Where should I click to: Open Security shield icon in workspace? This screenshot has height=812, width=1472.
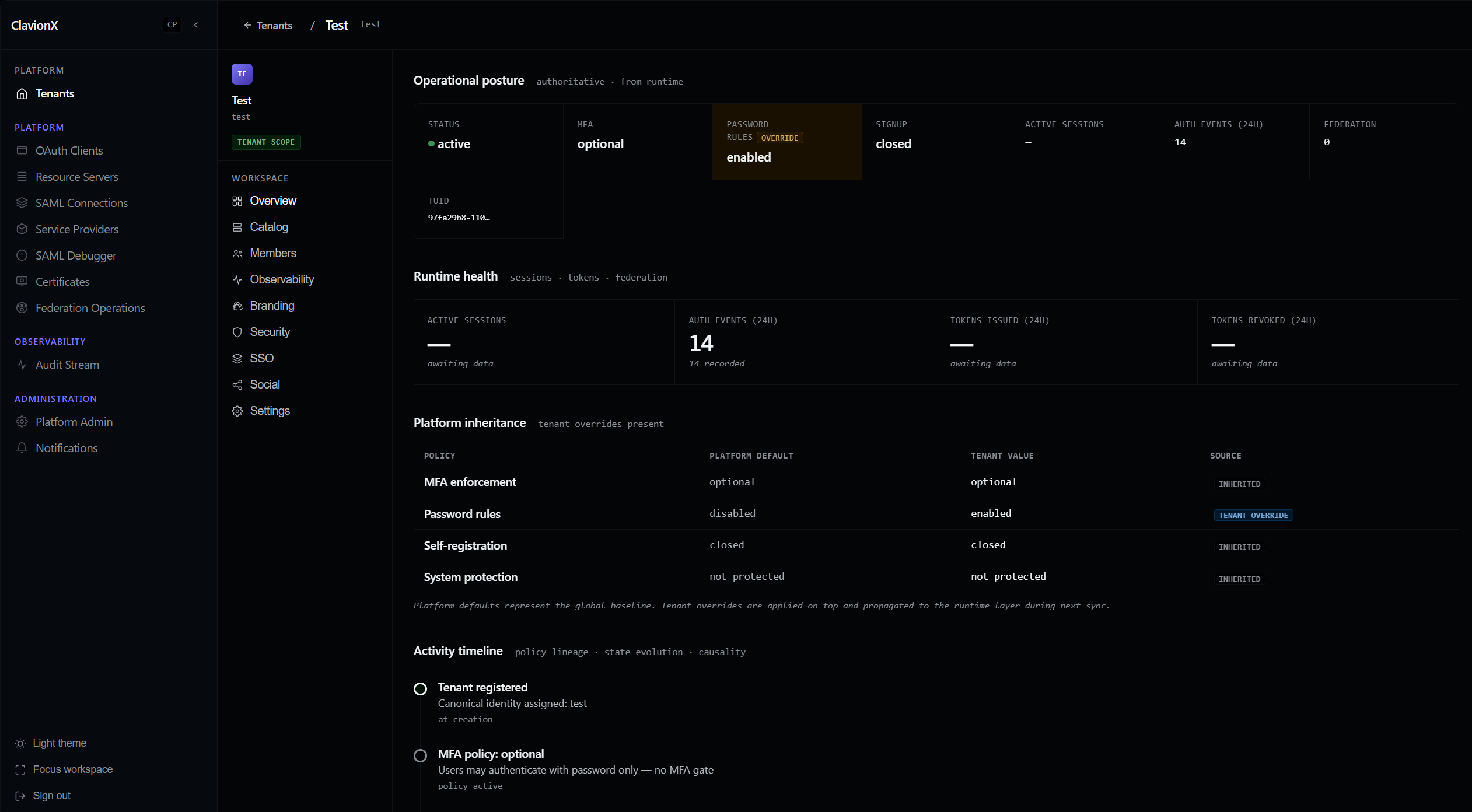237,332
